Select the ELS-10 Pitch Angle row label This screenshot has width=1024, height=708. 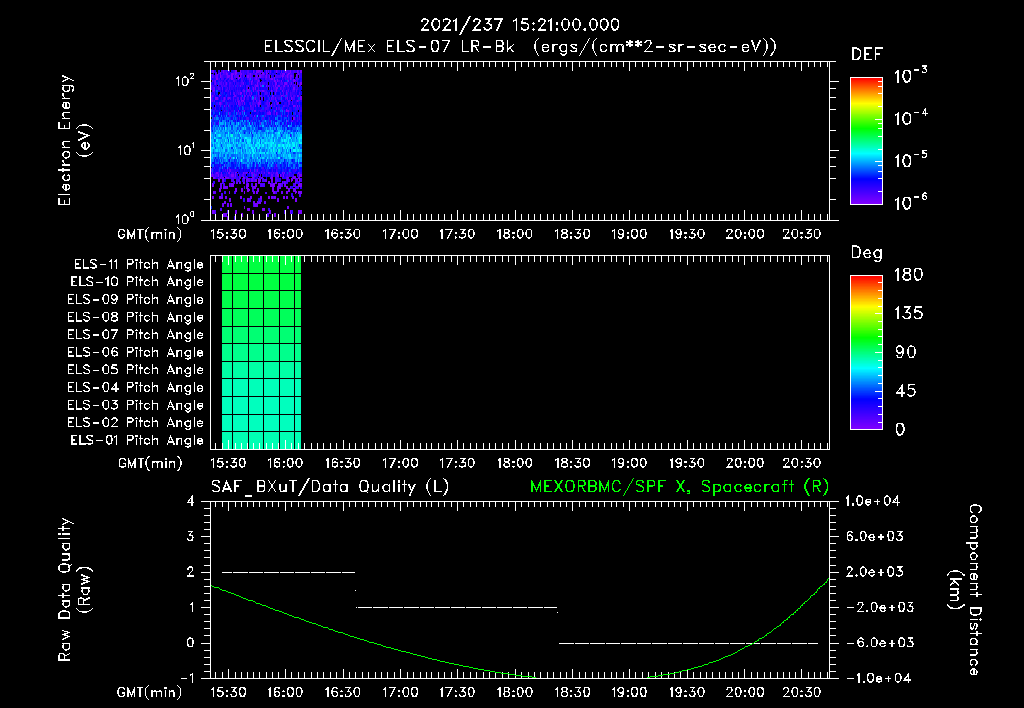coord(137,282)
